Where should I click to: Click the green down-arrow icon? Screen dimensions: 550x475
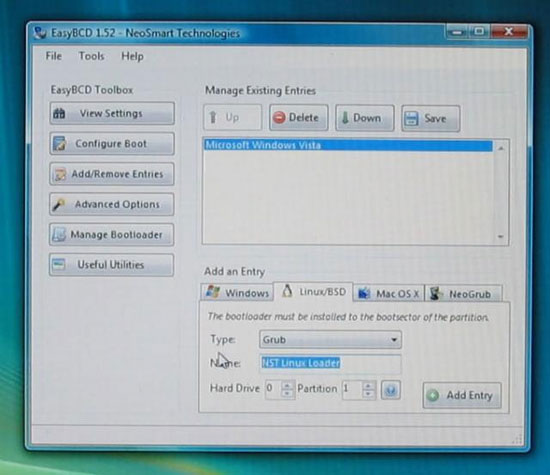345,118
